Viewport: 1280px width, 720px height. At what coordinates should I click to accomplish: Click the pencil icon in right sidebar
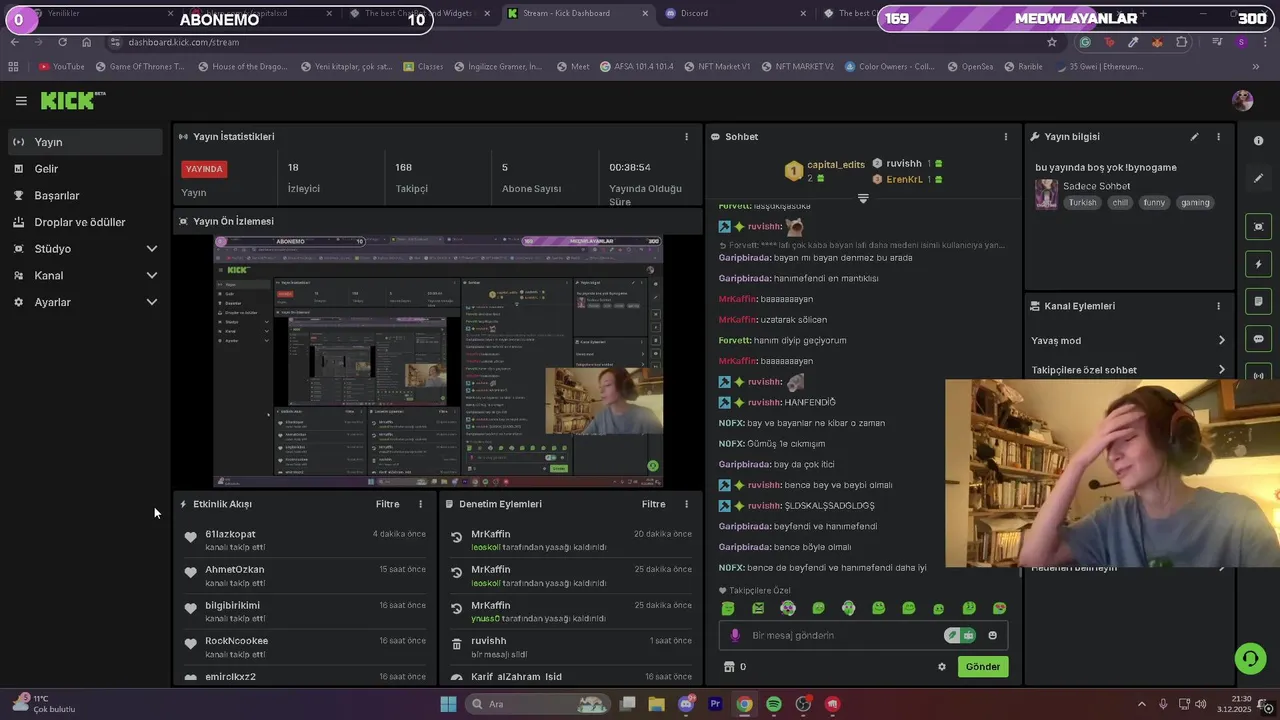(x=1259, y=178)
